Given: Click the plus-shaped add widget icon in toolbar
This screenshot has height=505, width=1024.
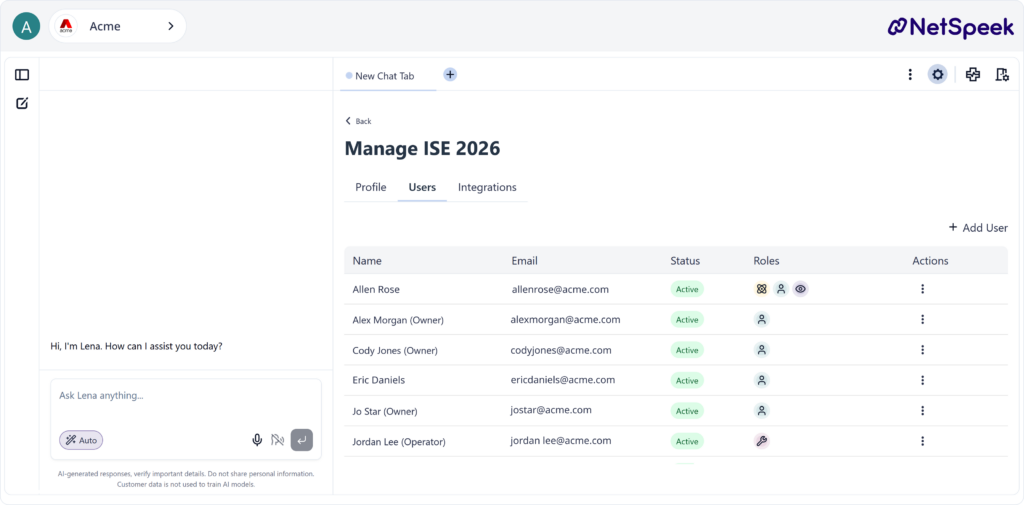Looking at the screenshot, I should point(972,75).
